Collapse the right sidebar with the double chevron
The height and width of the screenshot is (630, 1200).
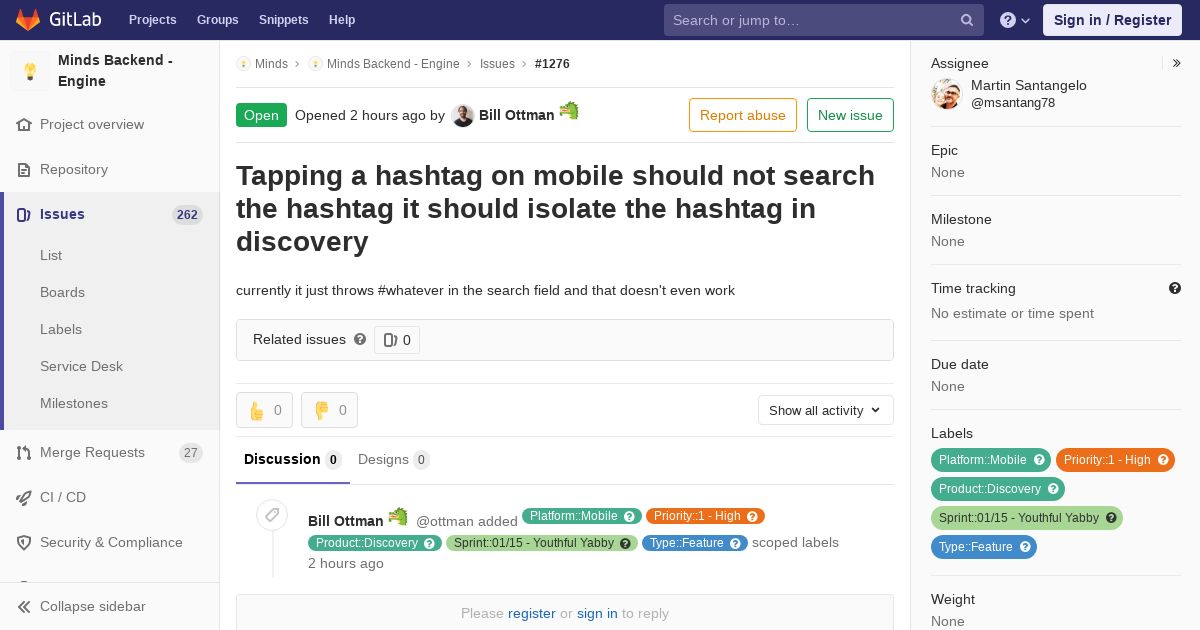point(1177,63)
